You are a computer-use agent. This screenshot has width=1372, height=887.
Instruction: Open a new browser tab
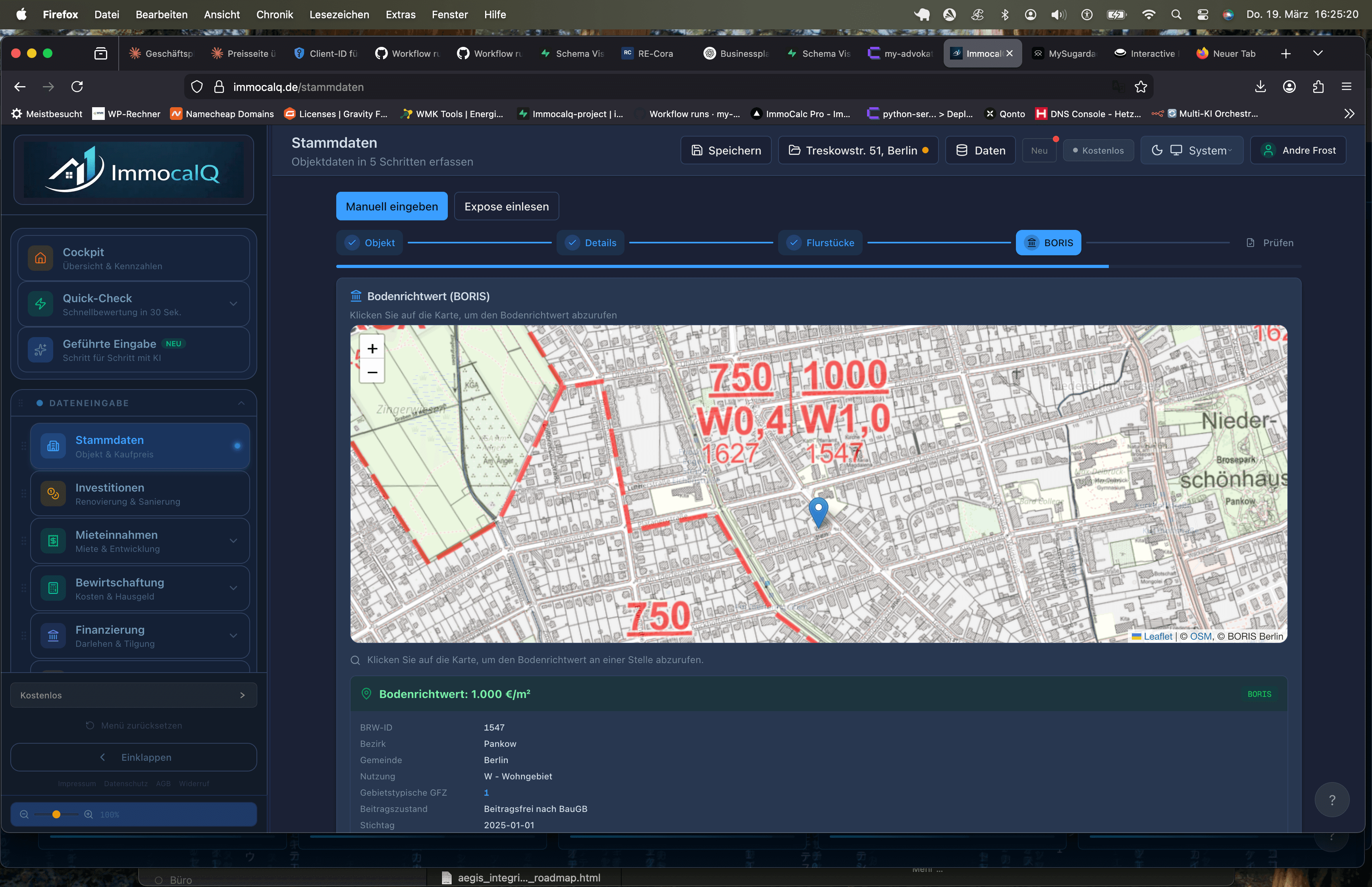click(1285, 54)
